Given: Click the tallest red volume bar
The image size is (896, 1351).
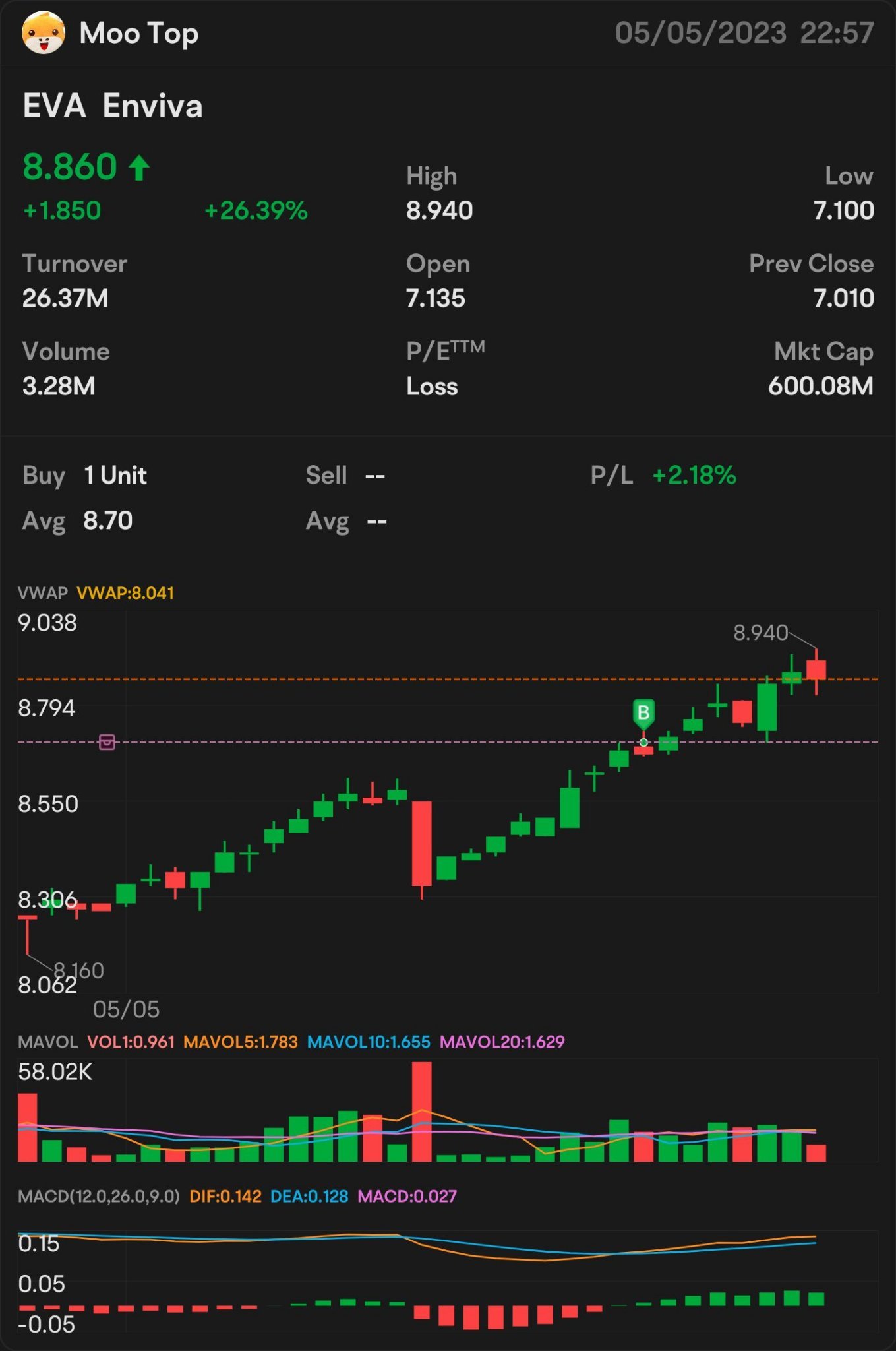Looking at the screenshot, I should coord(422,1112).
